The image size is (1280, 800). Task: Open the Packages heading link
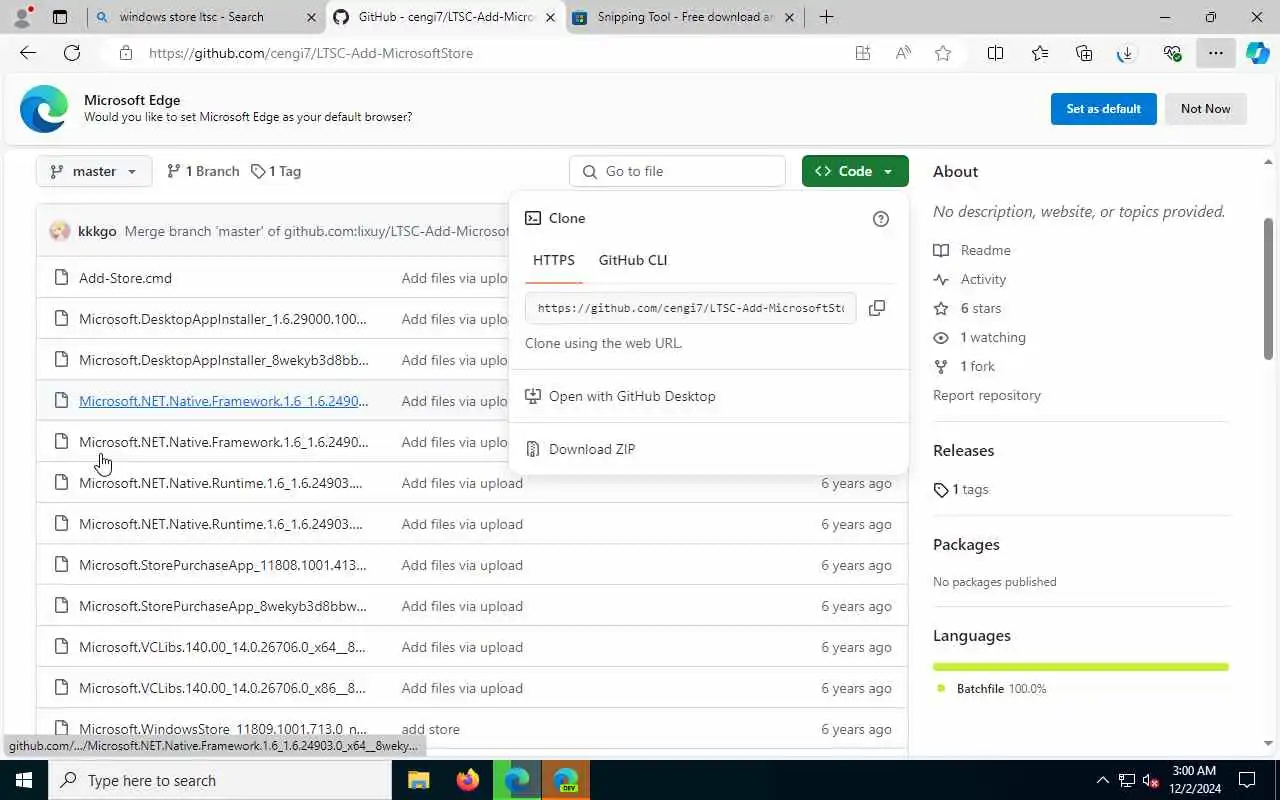966,544
